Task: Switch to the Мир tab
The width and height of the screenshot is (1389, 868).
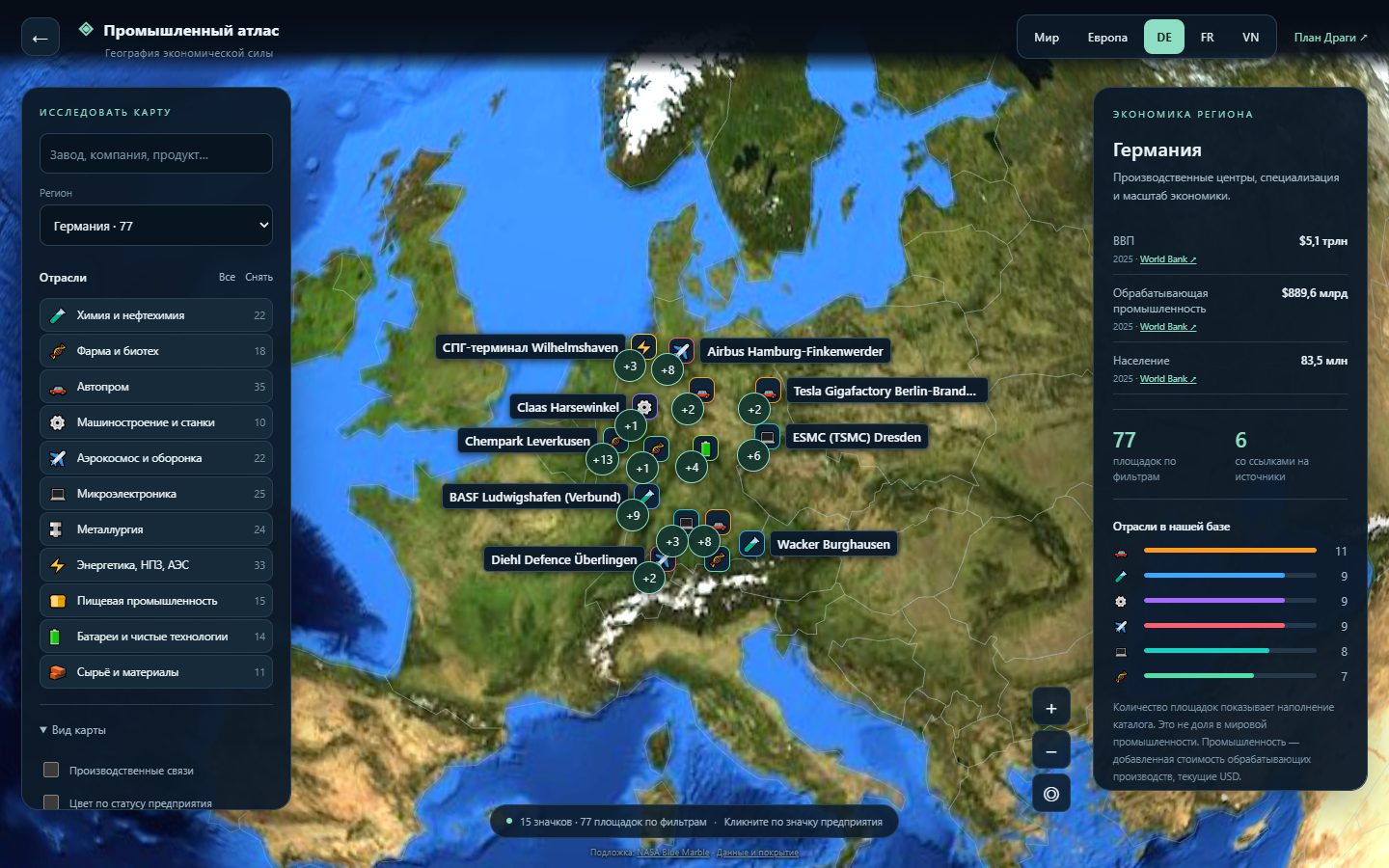Action: click(x=1047, y=38)
